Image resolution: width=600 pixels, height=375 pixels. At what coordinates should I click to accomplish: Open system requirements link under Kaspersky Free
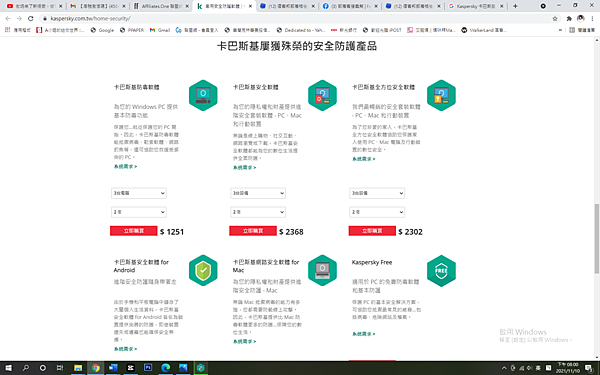[364, 334]
